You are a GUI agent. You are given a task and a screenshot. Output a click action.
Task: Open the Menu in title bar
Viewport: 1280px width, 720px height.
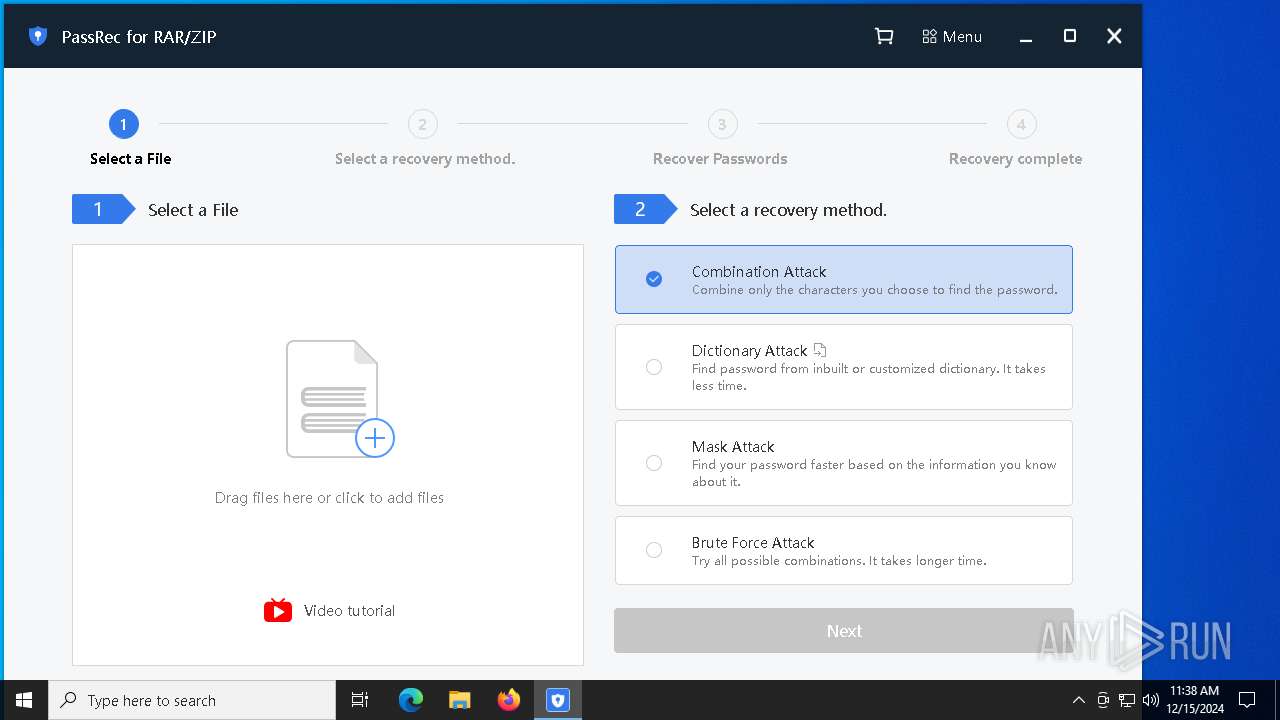952,36
